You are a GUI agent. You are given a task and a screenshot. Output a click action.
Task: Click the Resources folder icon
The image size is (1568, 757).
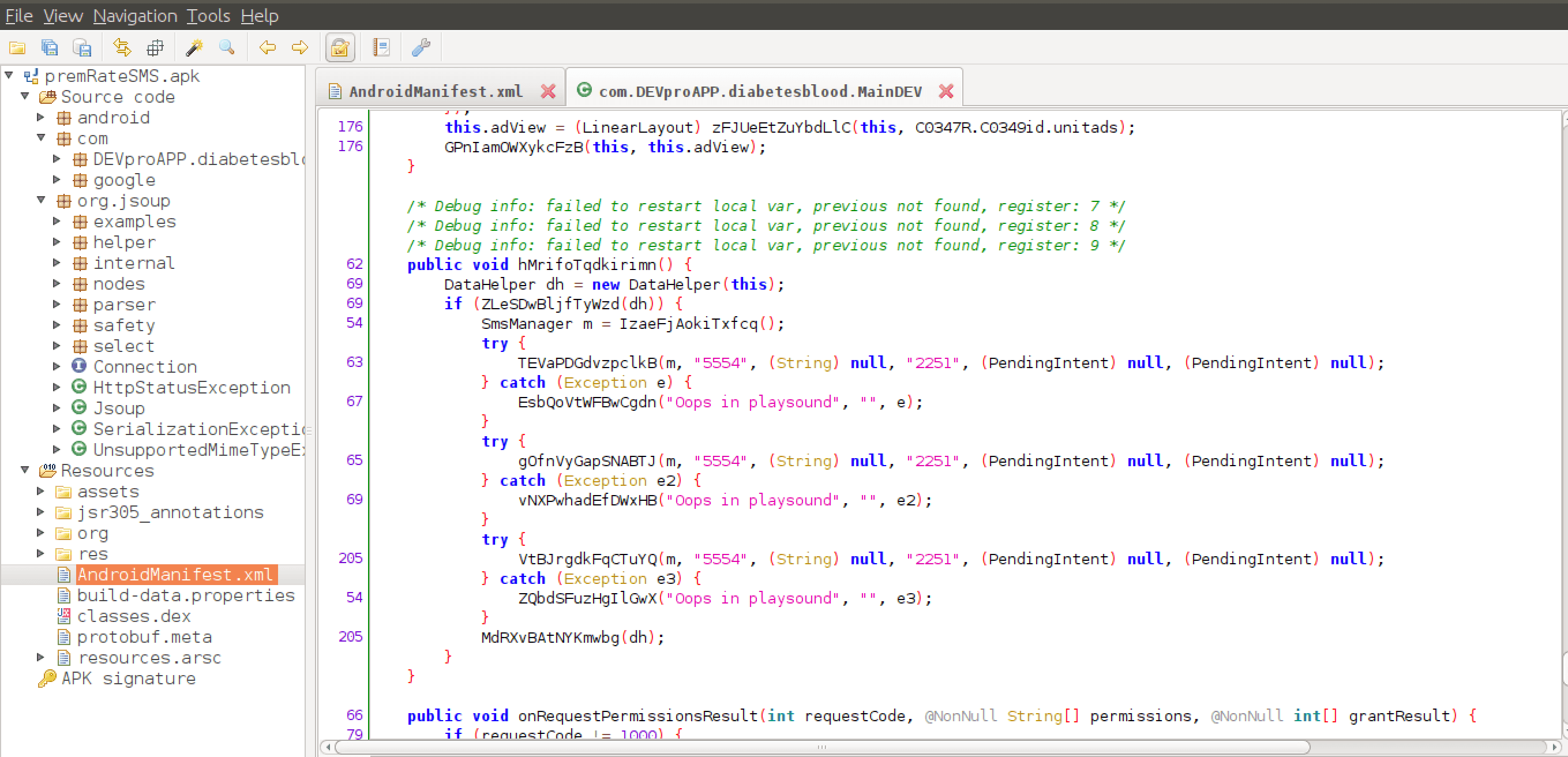tap(47, 471)
